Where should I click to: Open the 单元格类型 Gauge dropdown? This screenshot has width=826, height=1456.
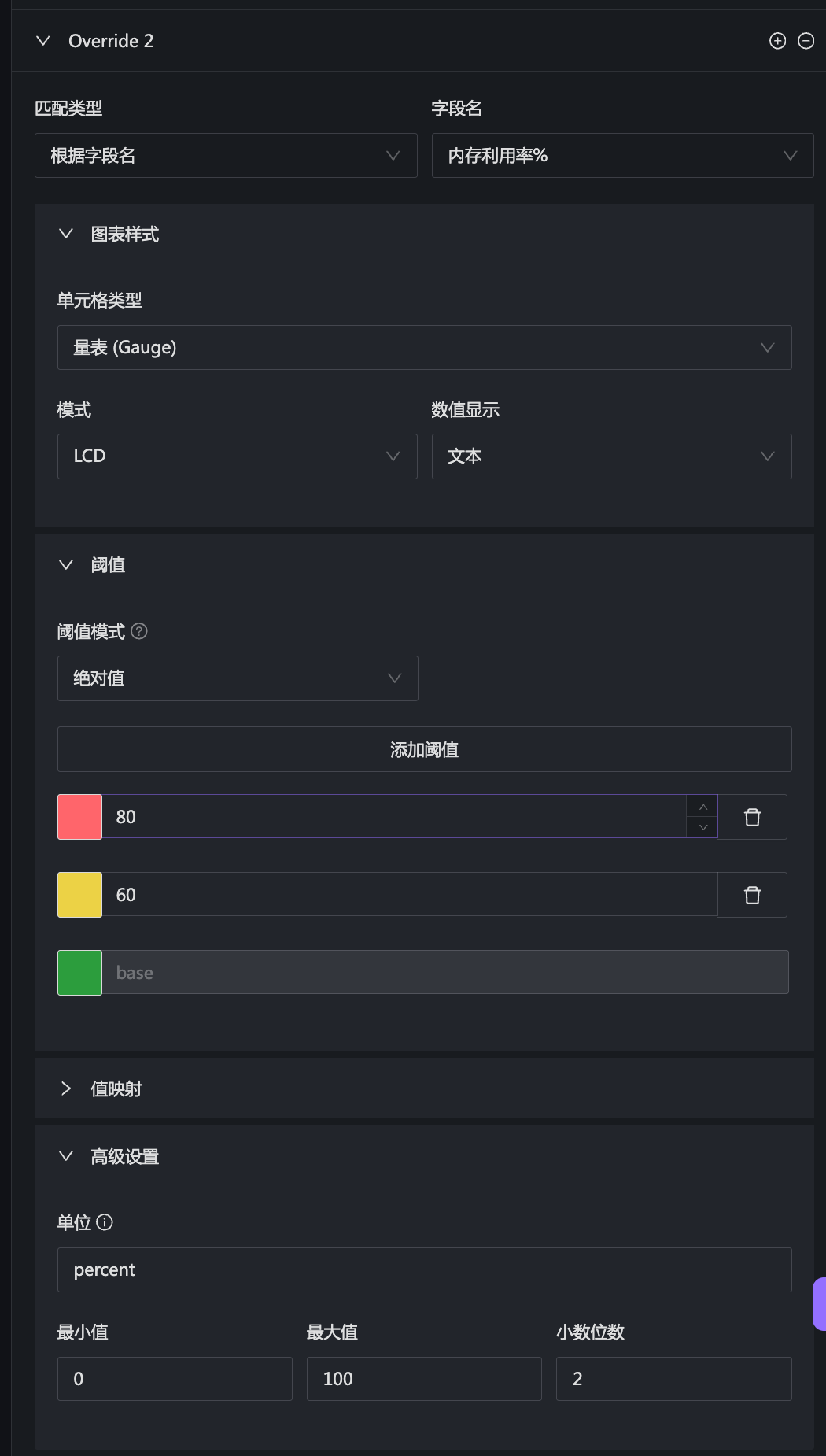[424, 348]
